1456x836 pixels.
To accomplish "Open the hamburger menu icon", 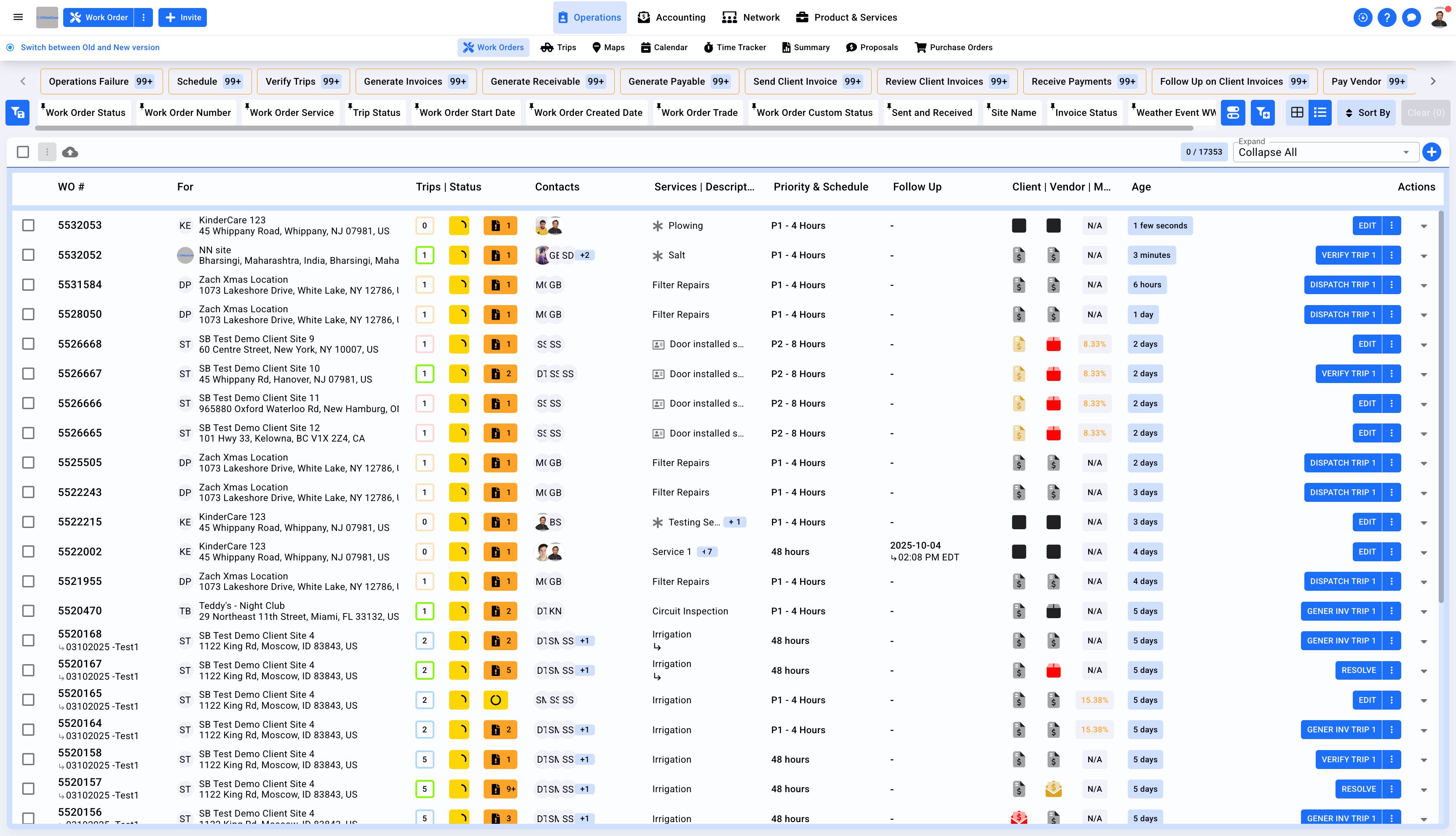I will pos(19,17).
